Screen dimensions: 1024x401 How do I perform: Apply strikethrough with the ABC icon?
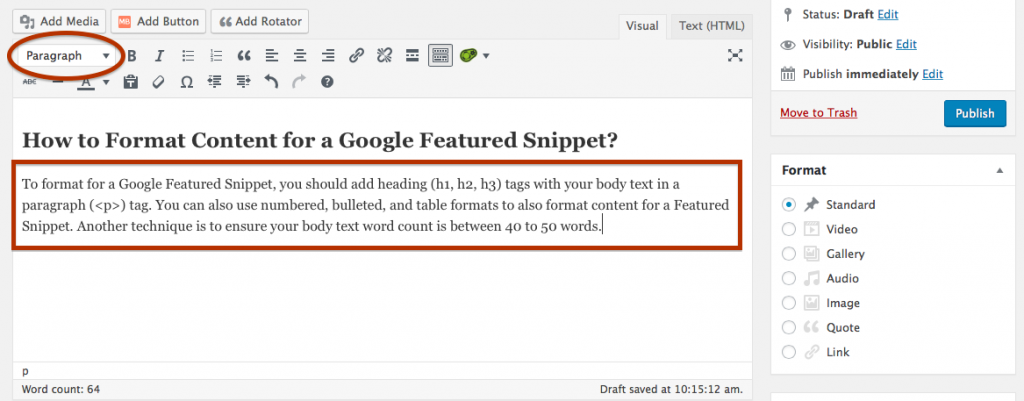[x=29, y=82]
